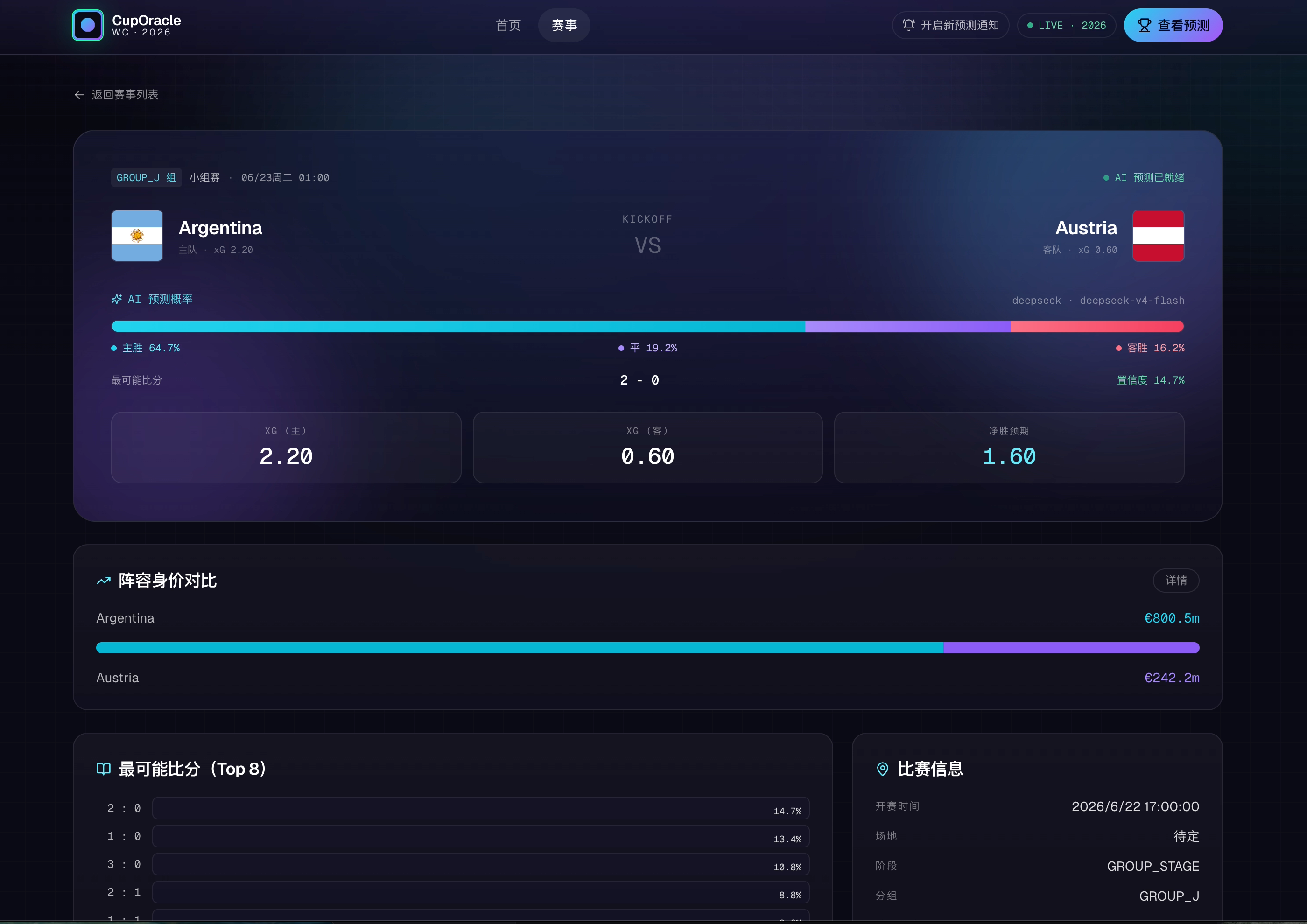Click the cyan 主胜 segment of probability bar
1307x924 pixels.
458,326
